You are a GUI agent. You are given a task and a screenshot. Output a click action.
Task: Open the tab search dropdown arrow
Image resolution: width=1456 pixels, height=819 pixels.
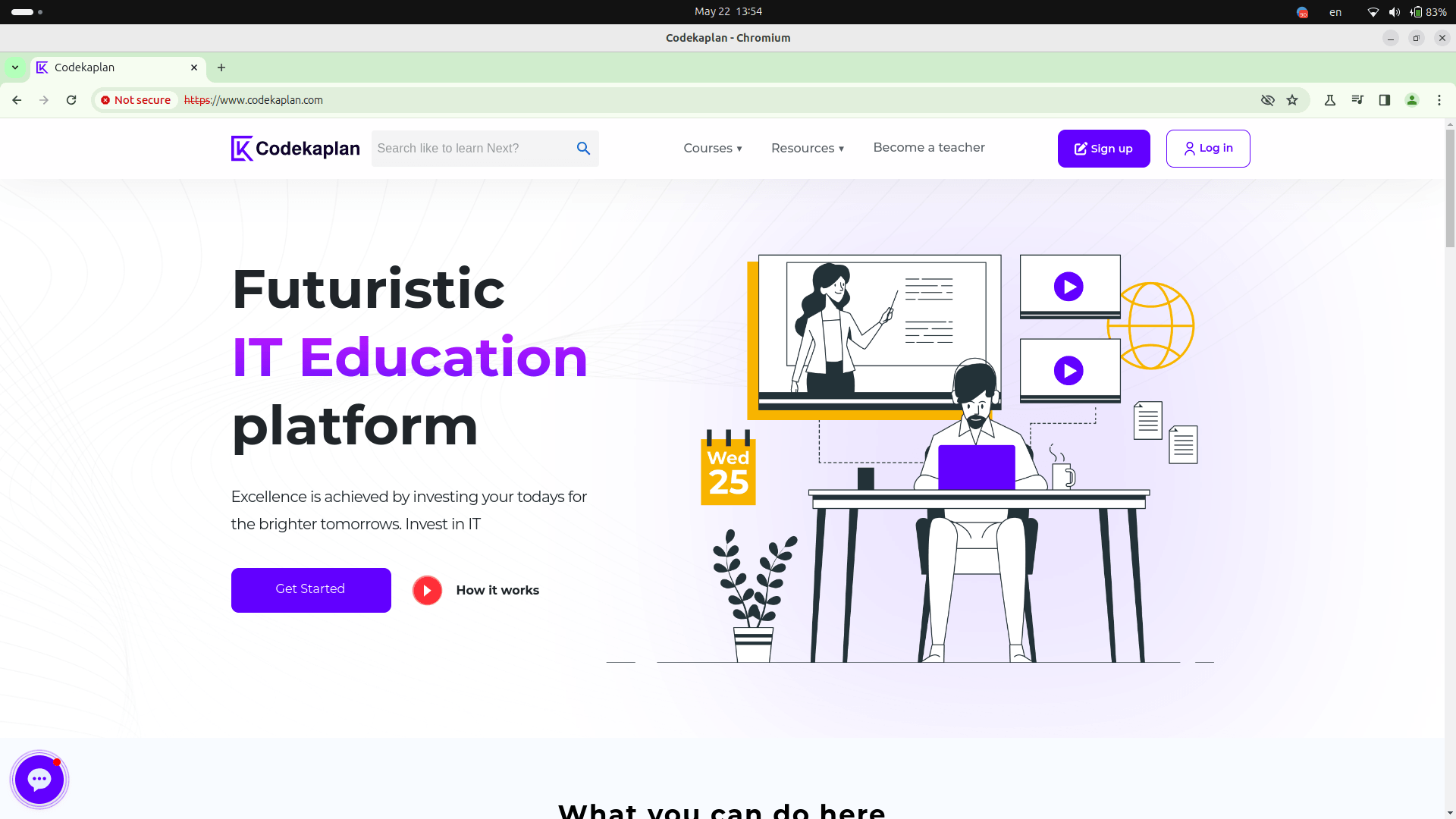click(15, 67)
